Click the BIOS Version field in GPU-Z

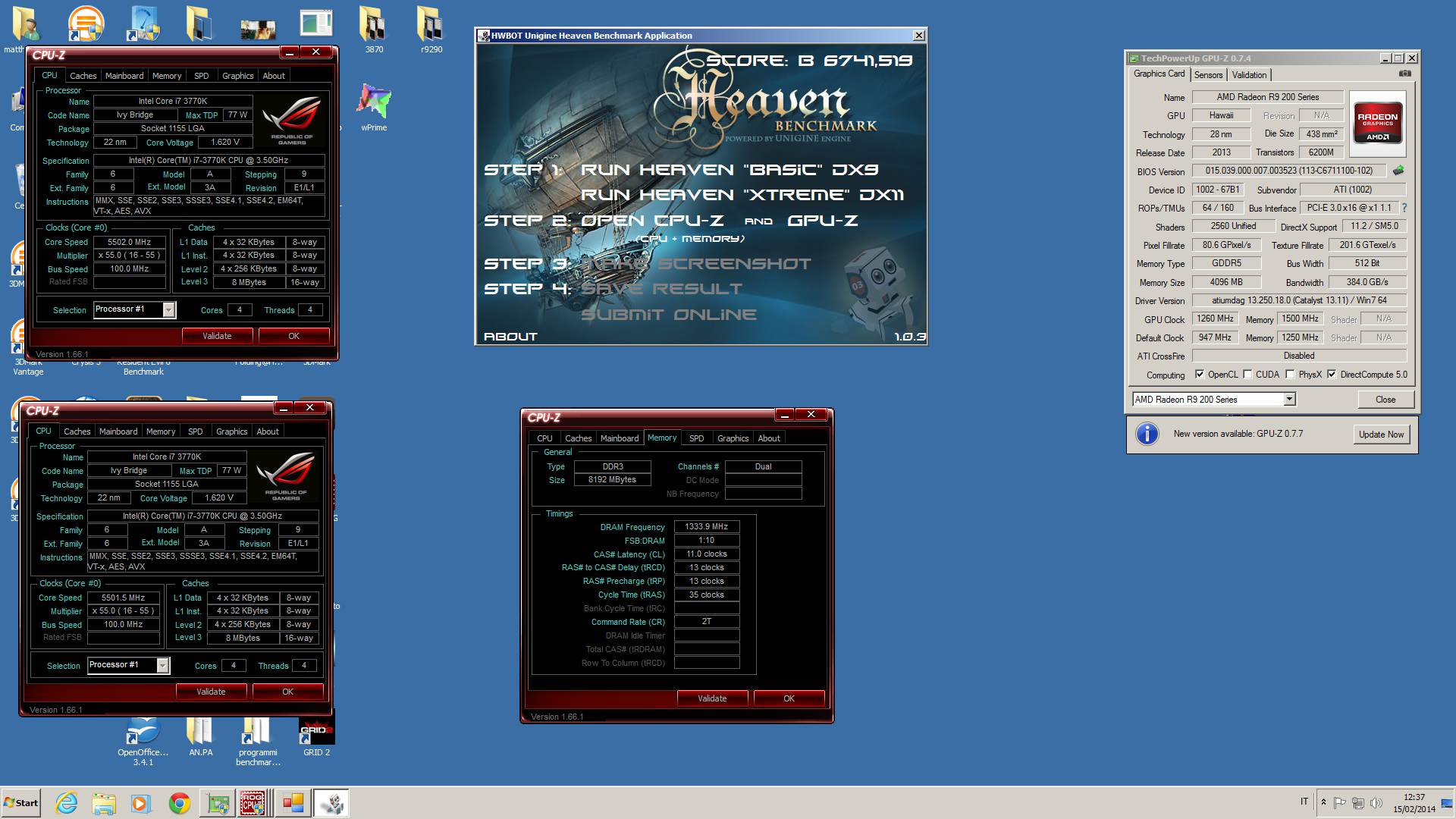click(1288, 171)
